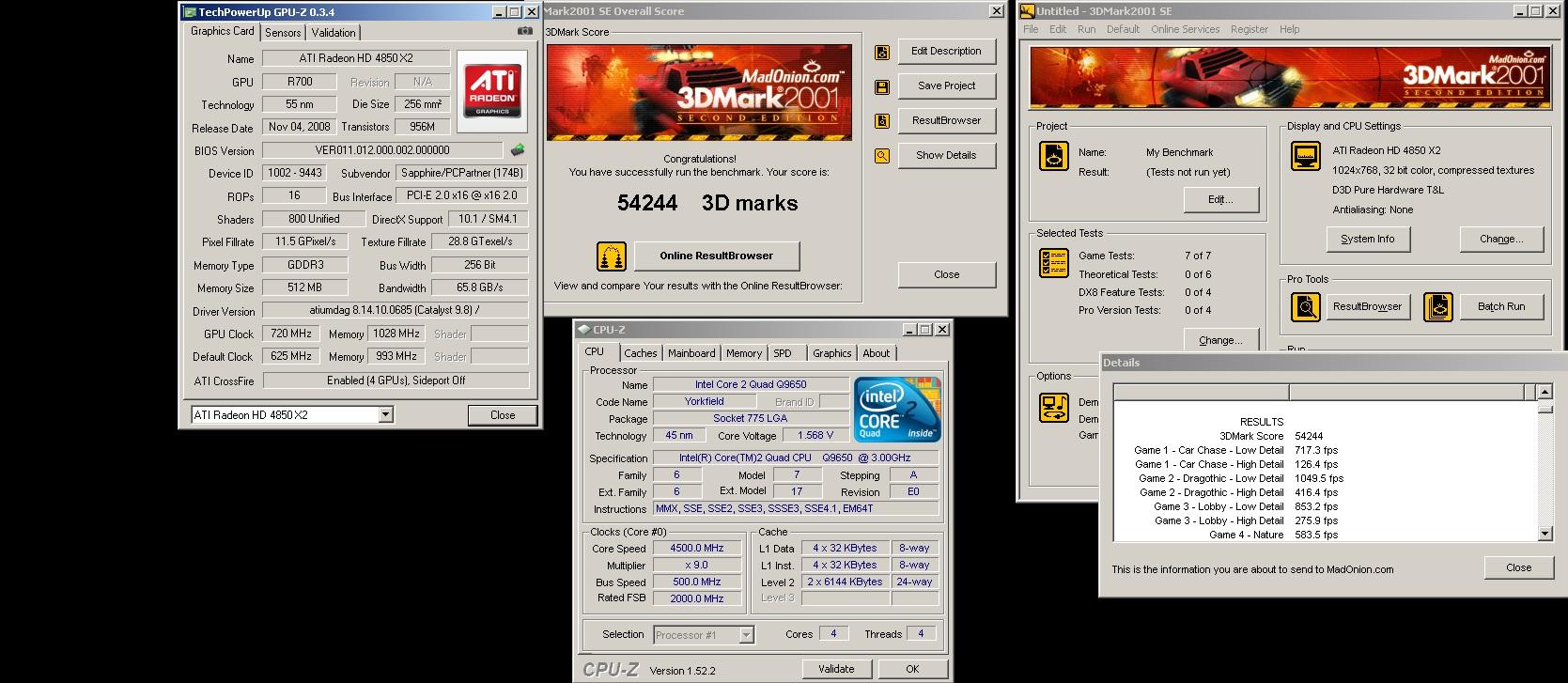Click the CPU-Z title bar icon
Image resolution: width=1568 pixels, height=683 pixels.
point(583,330)
